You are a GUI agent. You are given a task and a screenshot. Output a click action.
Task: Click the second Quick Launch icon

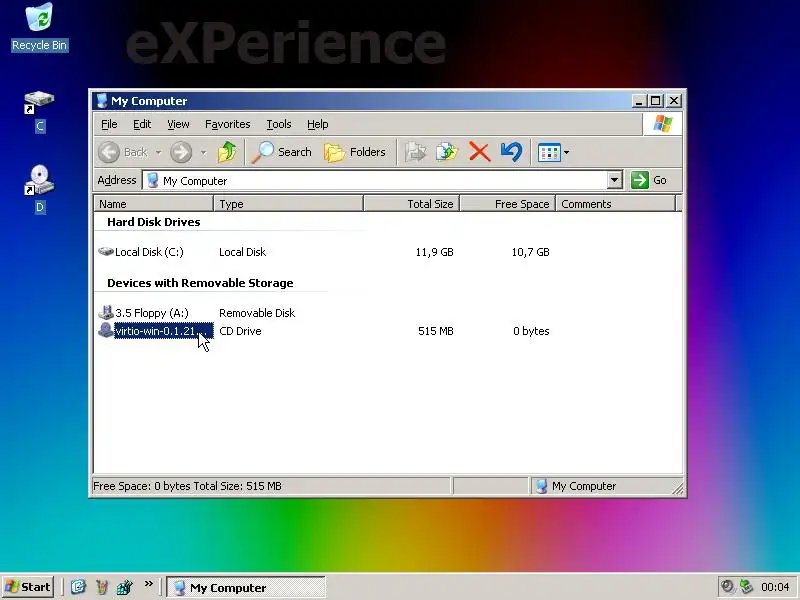[102, 587]
